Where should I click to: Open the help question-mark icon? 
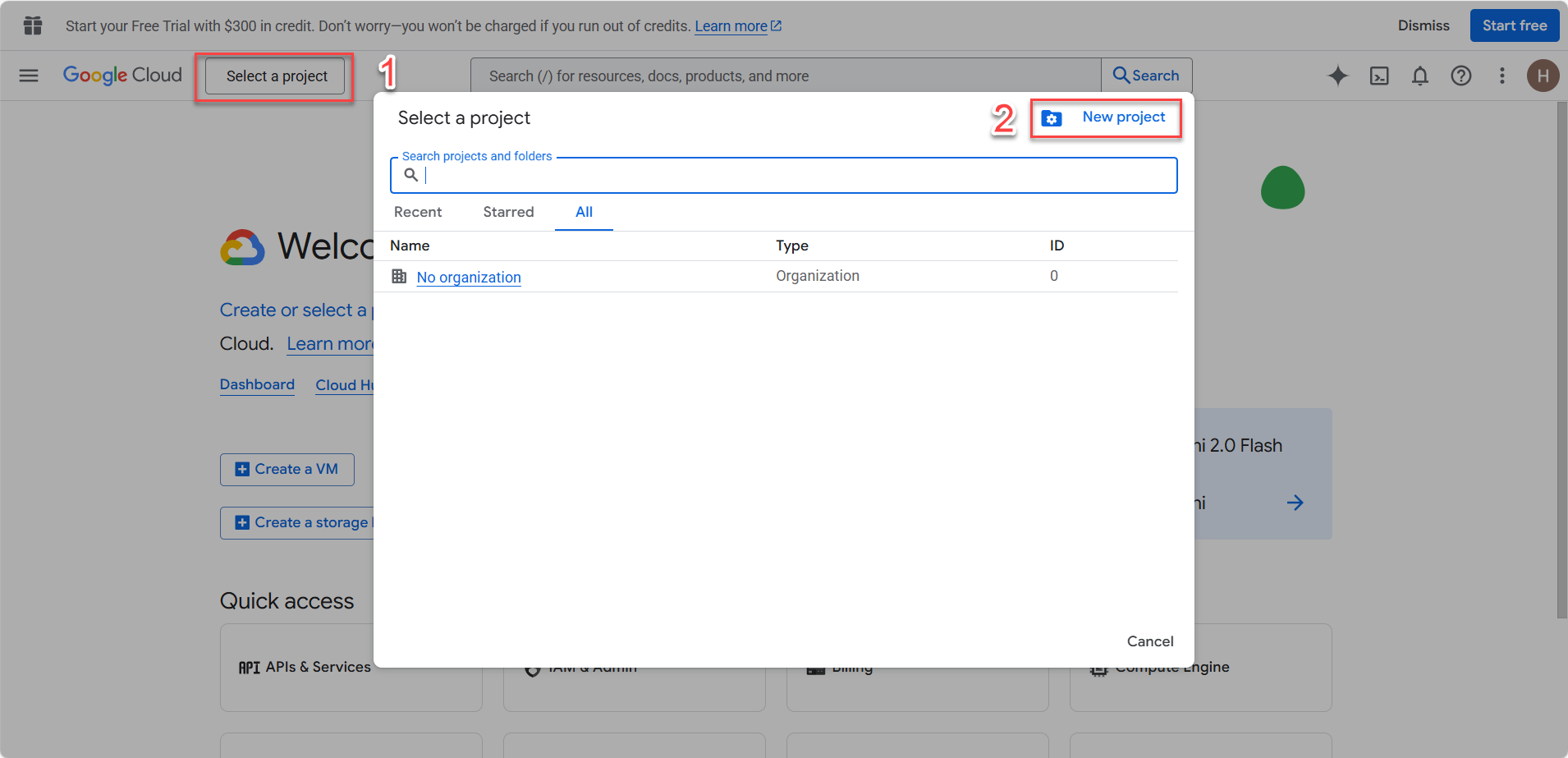(1461, 76)
